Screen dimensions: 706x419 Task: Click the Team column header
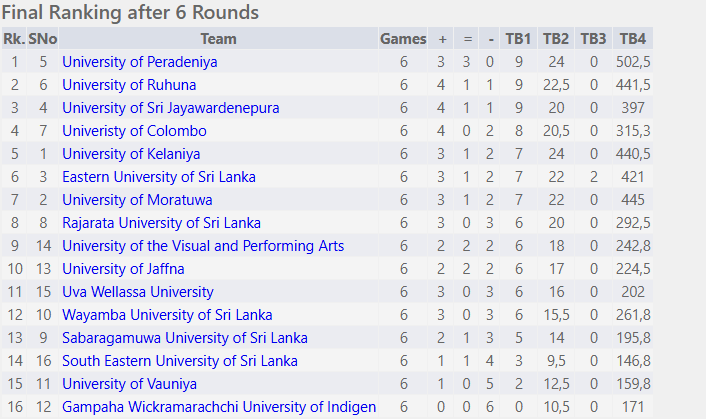click(x=218, y=39)
